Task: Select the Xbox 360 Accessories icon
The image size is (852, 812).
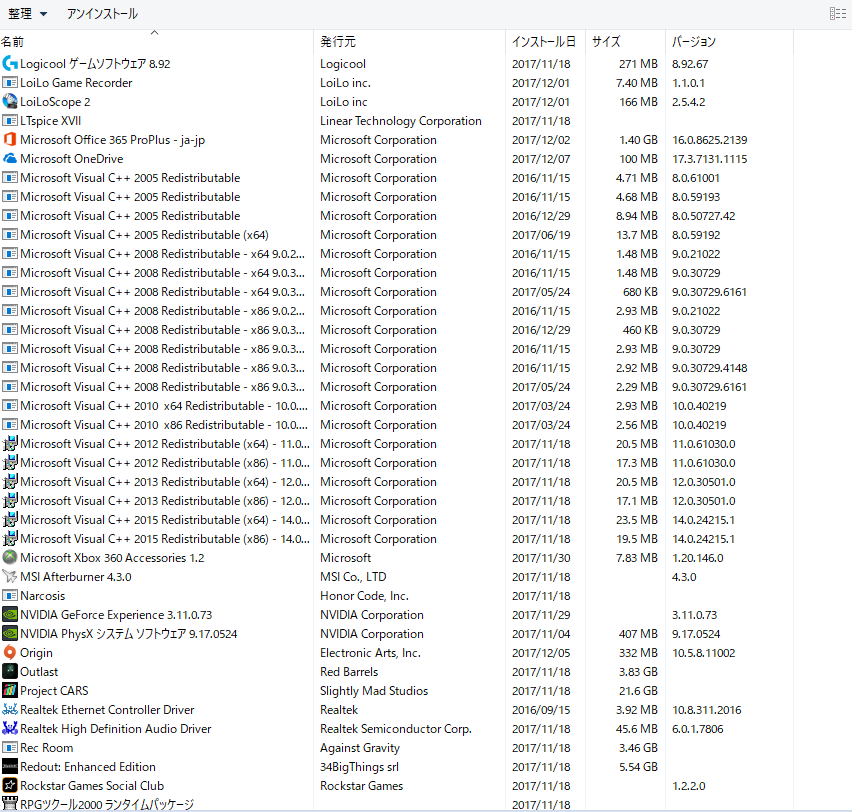Action: (x=10, y=558)
